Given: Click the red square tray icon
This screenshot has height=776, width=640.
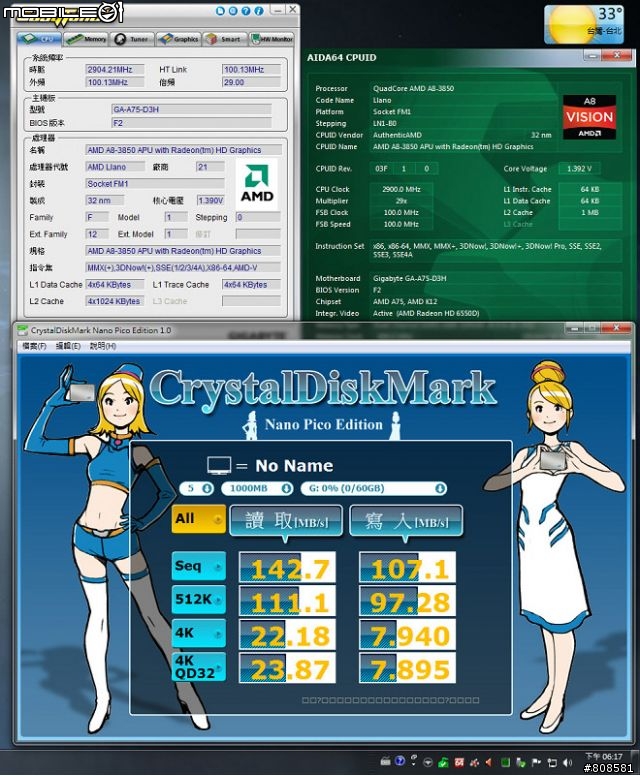Looking at the screenshot, I should [x=459, y=763].
